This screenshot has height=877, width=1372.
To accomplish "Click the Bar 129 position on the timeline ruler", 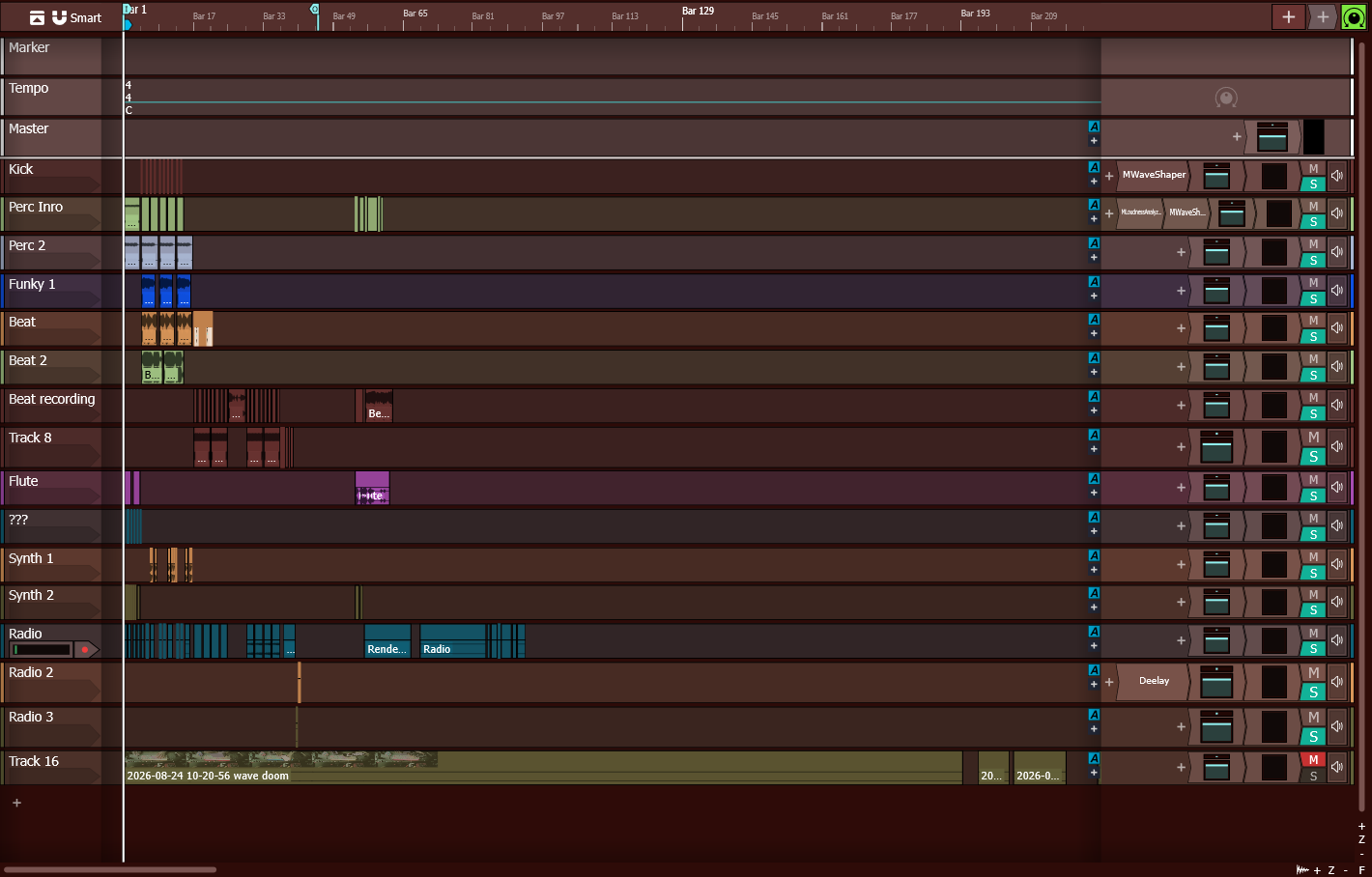I will pos(698,12).
